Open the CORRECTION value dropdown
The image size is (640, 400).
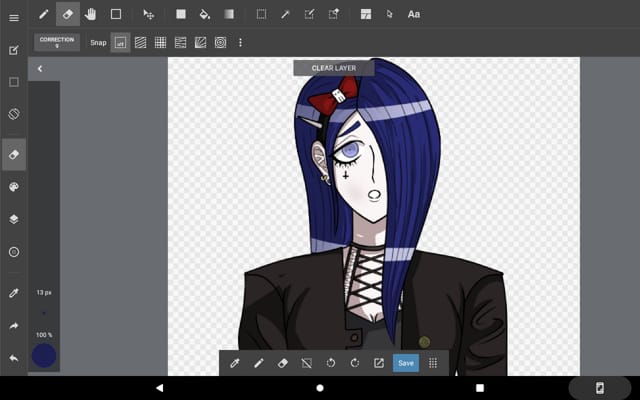click(57, 42)
